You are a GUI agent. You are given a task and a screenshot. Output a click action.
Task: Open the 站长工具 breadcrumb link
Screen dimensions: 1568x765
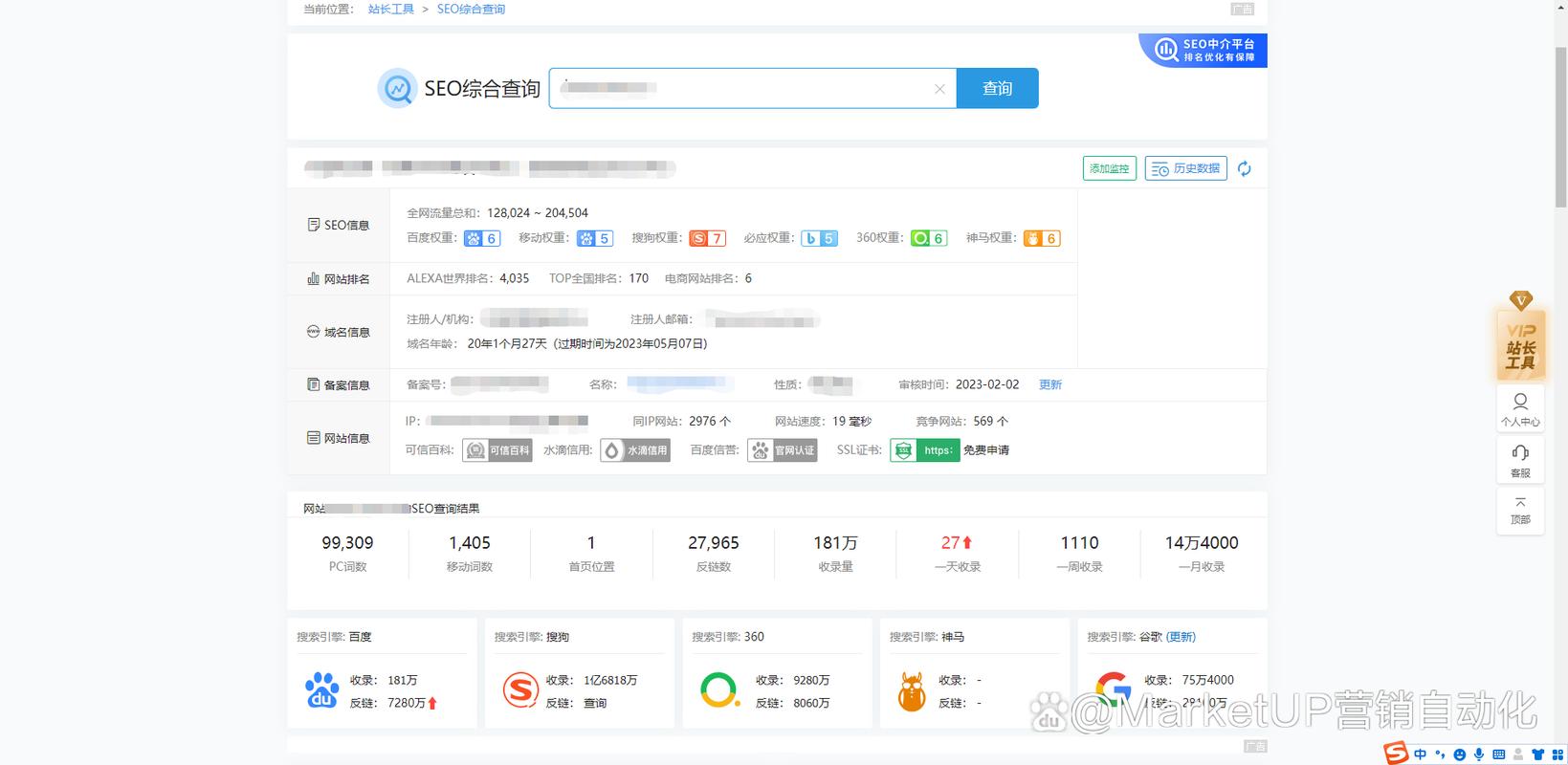(391, 9)
